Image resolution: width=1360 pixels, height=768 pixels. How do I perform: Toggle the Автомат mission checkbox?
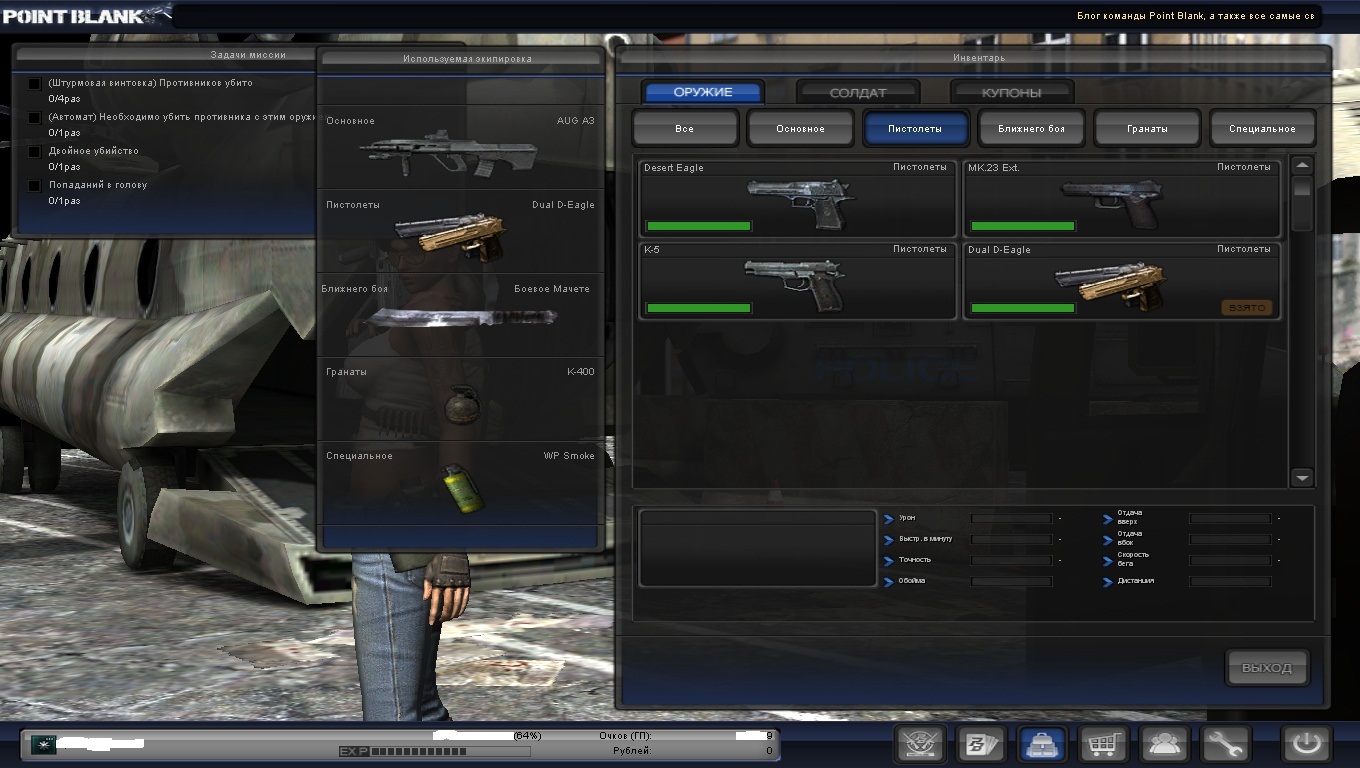(x=35, y=118)
